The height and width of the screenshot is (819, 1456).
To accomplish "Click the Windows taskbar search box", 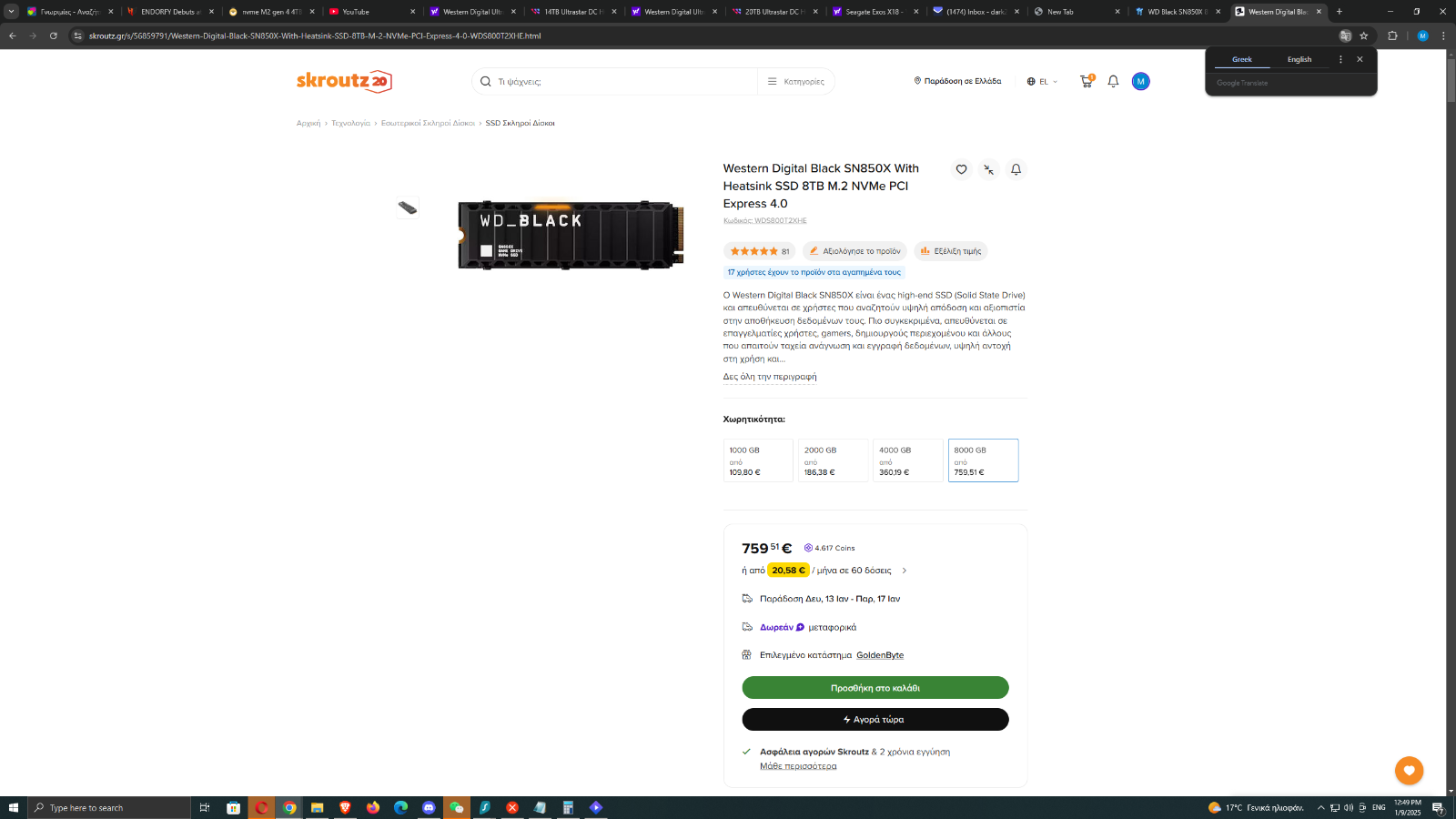I will (109, 807).
